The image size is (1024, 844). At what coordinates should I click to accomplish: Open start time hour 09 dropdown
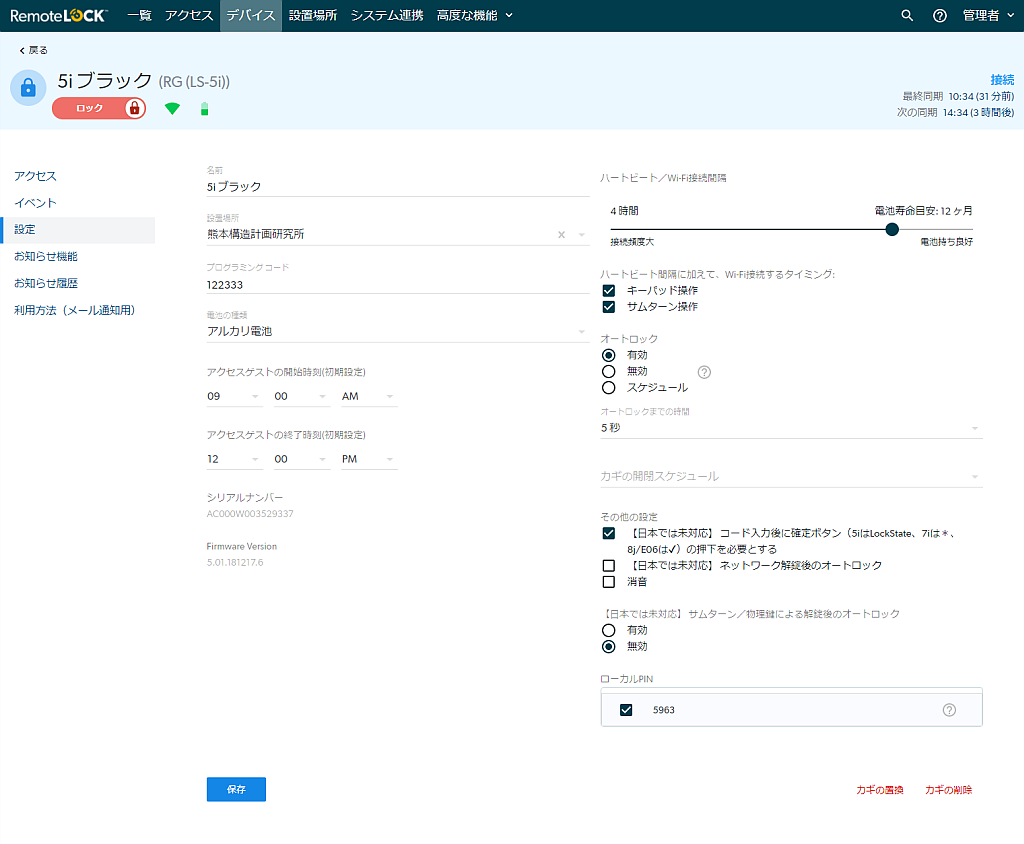tap(234, 397)
